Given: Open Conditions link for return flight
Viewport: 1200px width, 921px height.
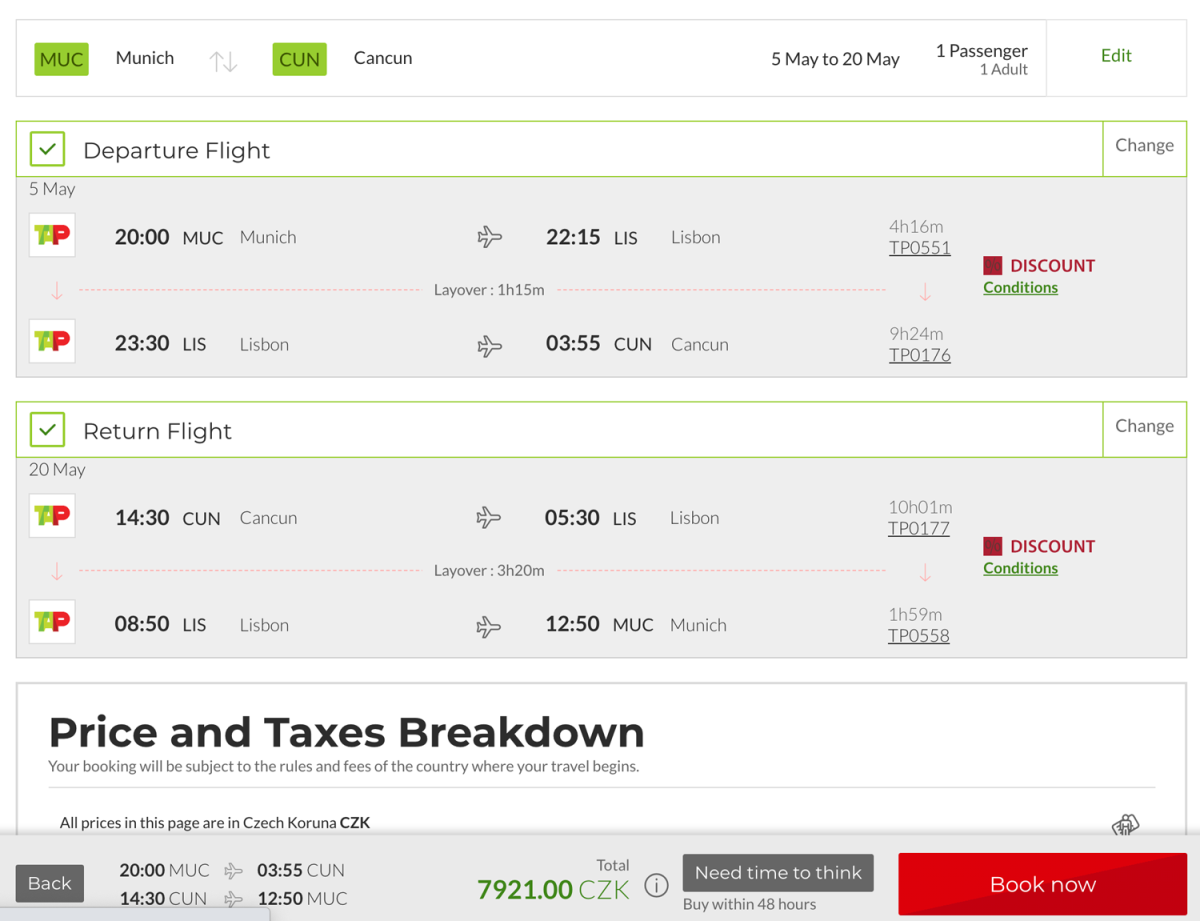Looking at the screenshot, I should (1020, 568).
